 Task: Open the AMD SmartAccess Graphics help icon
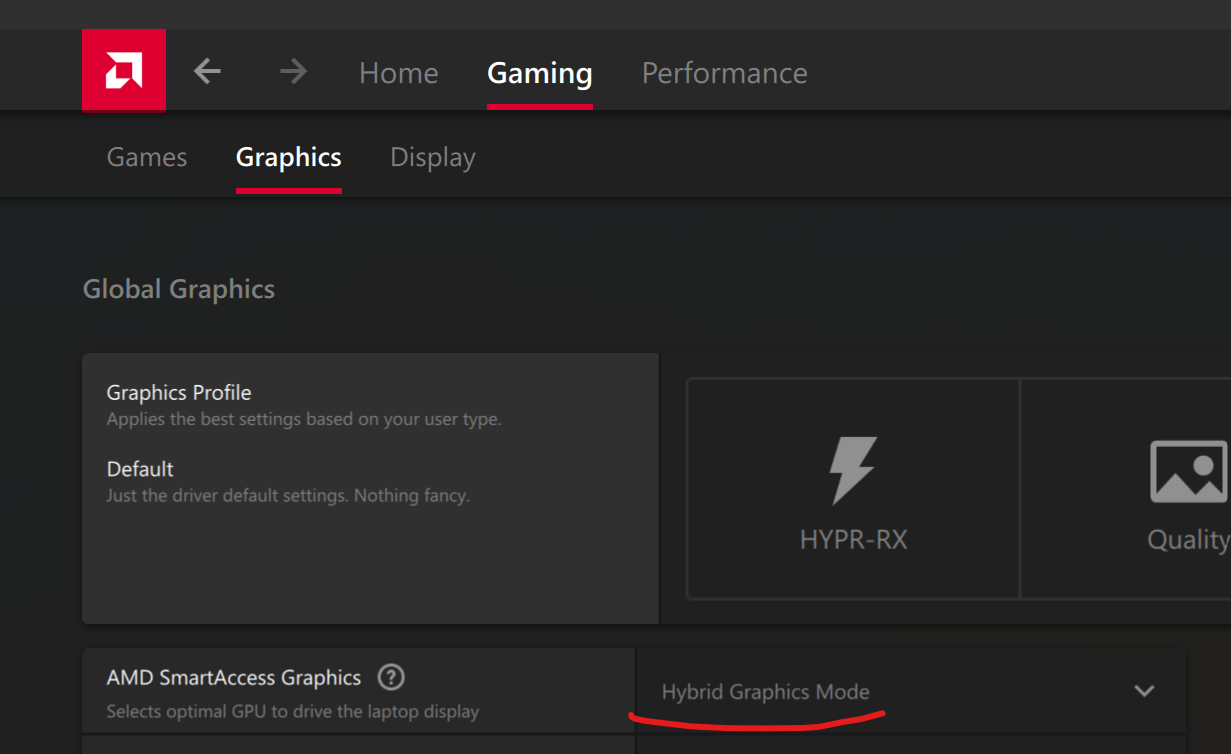pos(391,677)
